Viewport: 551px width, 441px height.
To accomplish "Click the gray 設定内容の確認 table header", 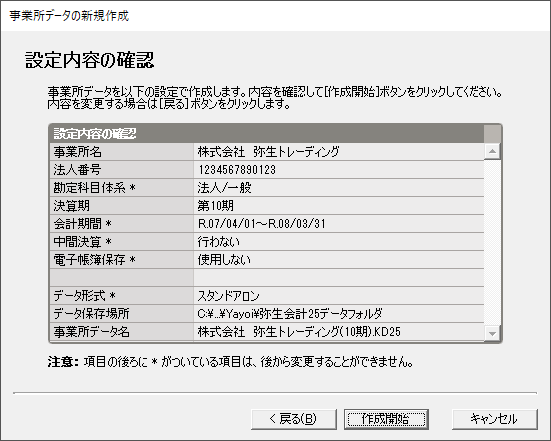I will point(267,134).
